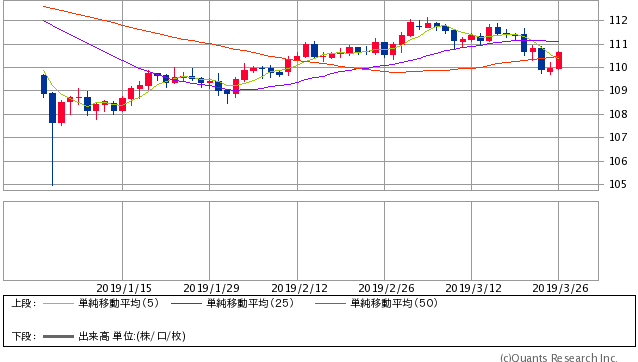Click the last red candlestick at 2019/3/26
The image size is (638, 362).
point(559,60)
